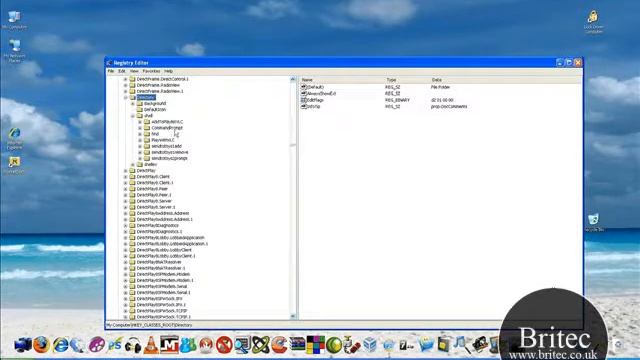Viewport: 640px width, 360px height.
Task: Launch headphones audio app in dock
Action: tap(133, 345)
